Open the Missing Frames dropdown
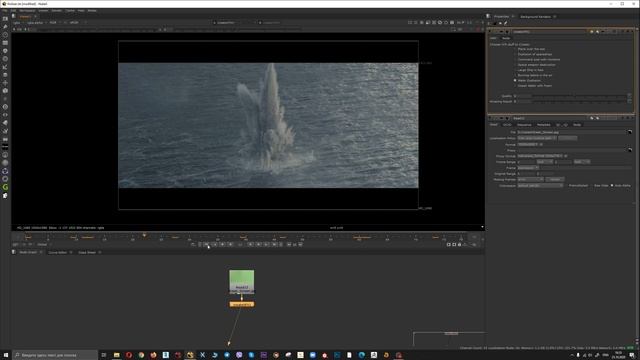 click(x=531, y=179)
